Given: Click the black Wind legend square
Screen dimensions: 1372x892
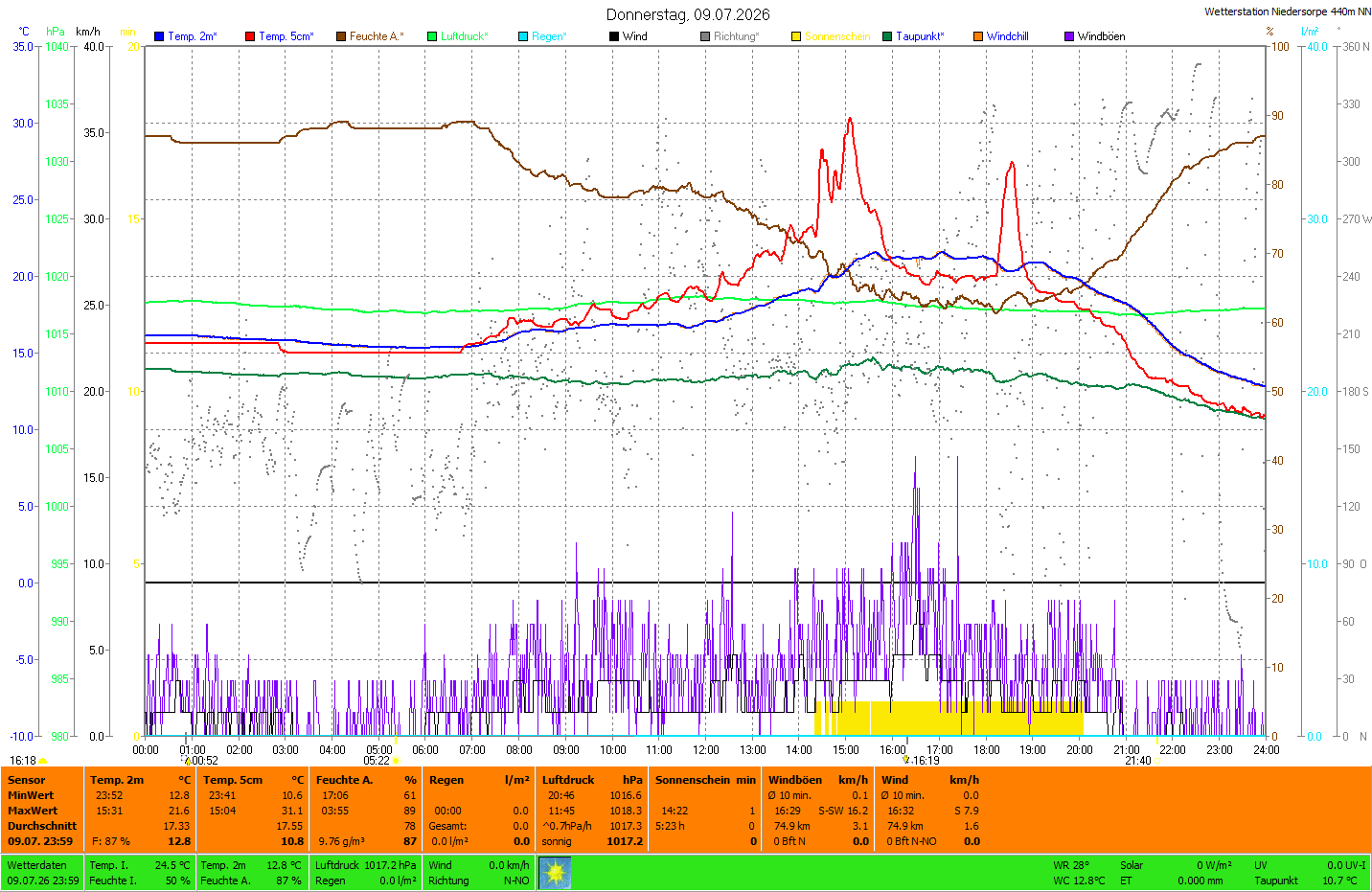Looking at the screenshot, I should (614, 36).
